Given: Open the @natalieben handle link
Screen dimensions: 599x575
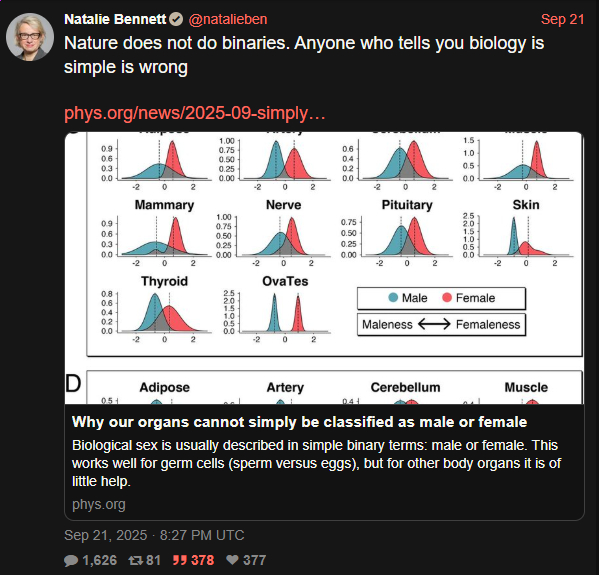Looking at the screenshot, I should [x=228, y=19].
